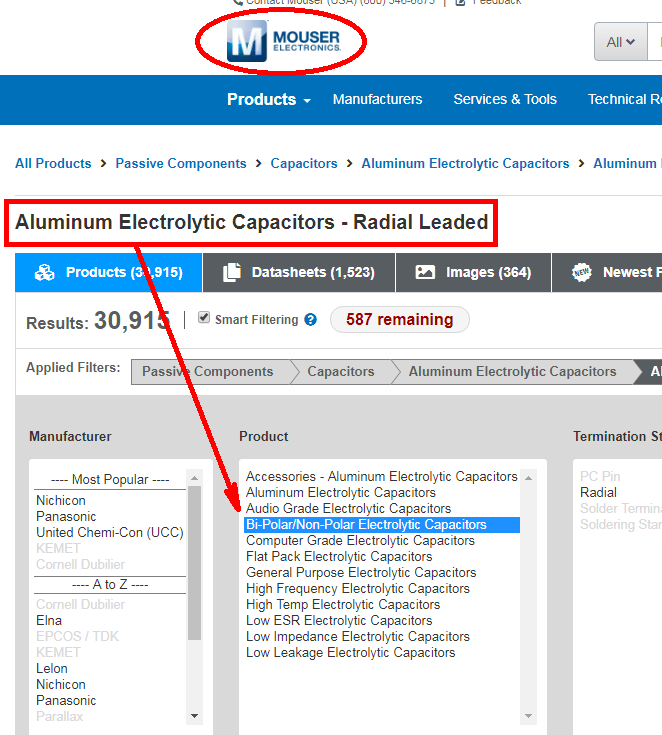Go to Capacitors breadcrumb link
This screenshot has height=735, width=662.
304,163
